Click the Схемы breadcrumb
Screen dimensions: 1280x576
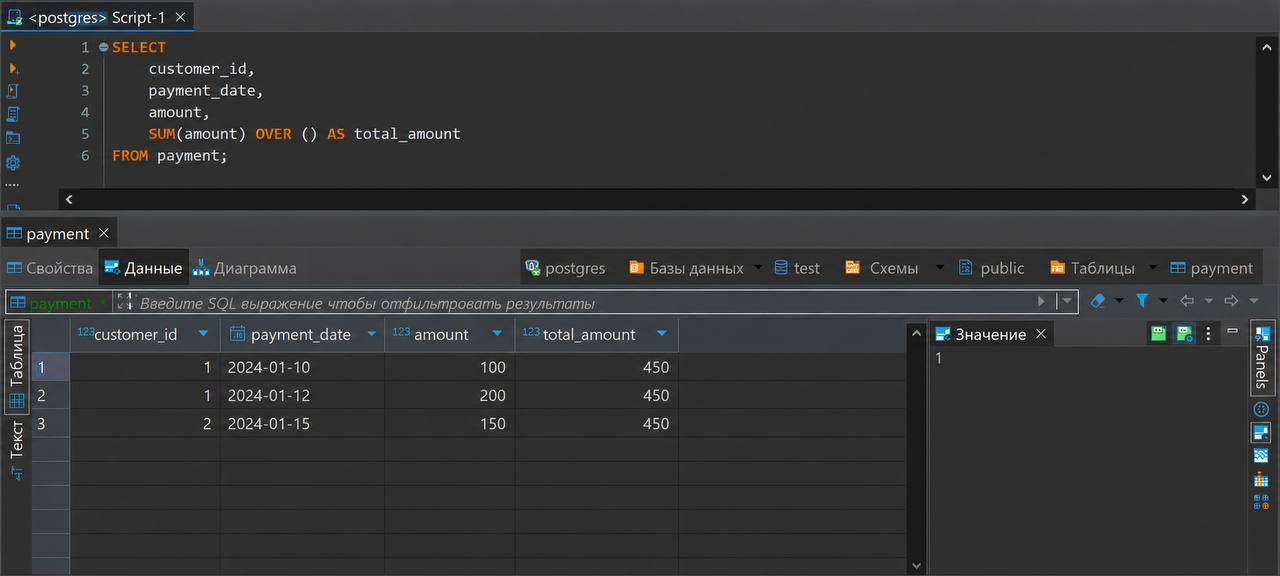(x=881, y=268)
